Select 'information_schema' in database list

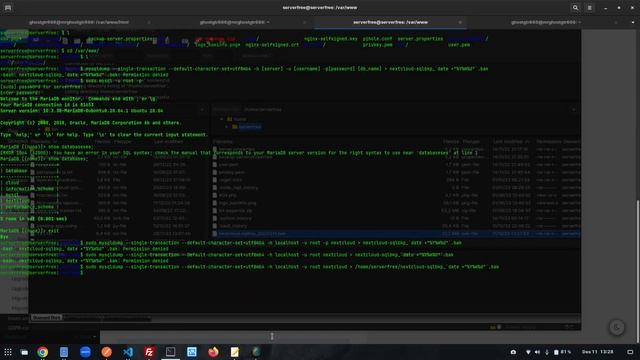[x=29, y=189]
